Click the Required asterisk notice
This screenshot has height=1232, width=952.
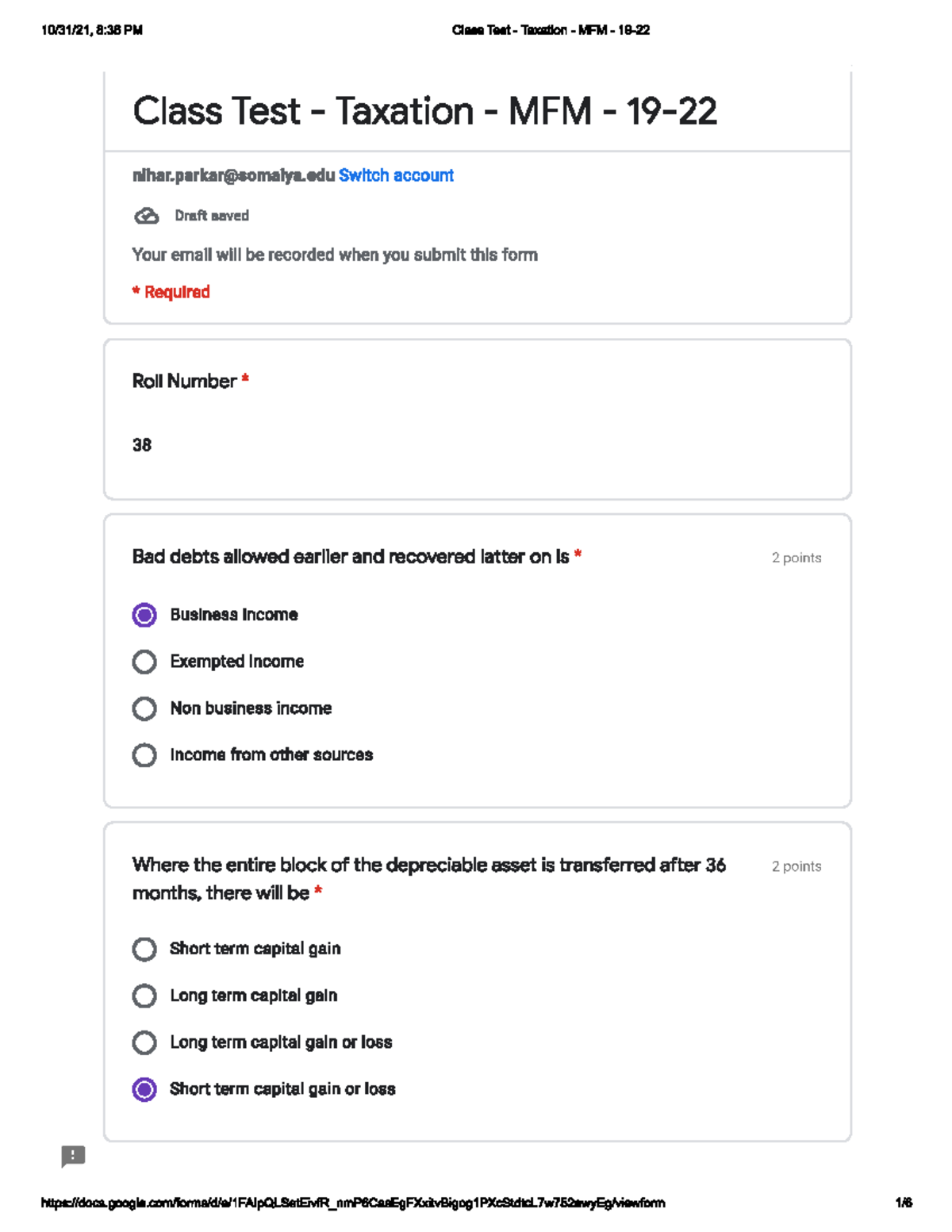click(171, 292)
